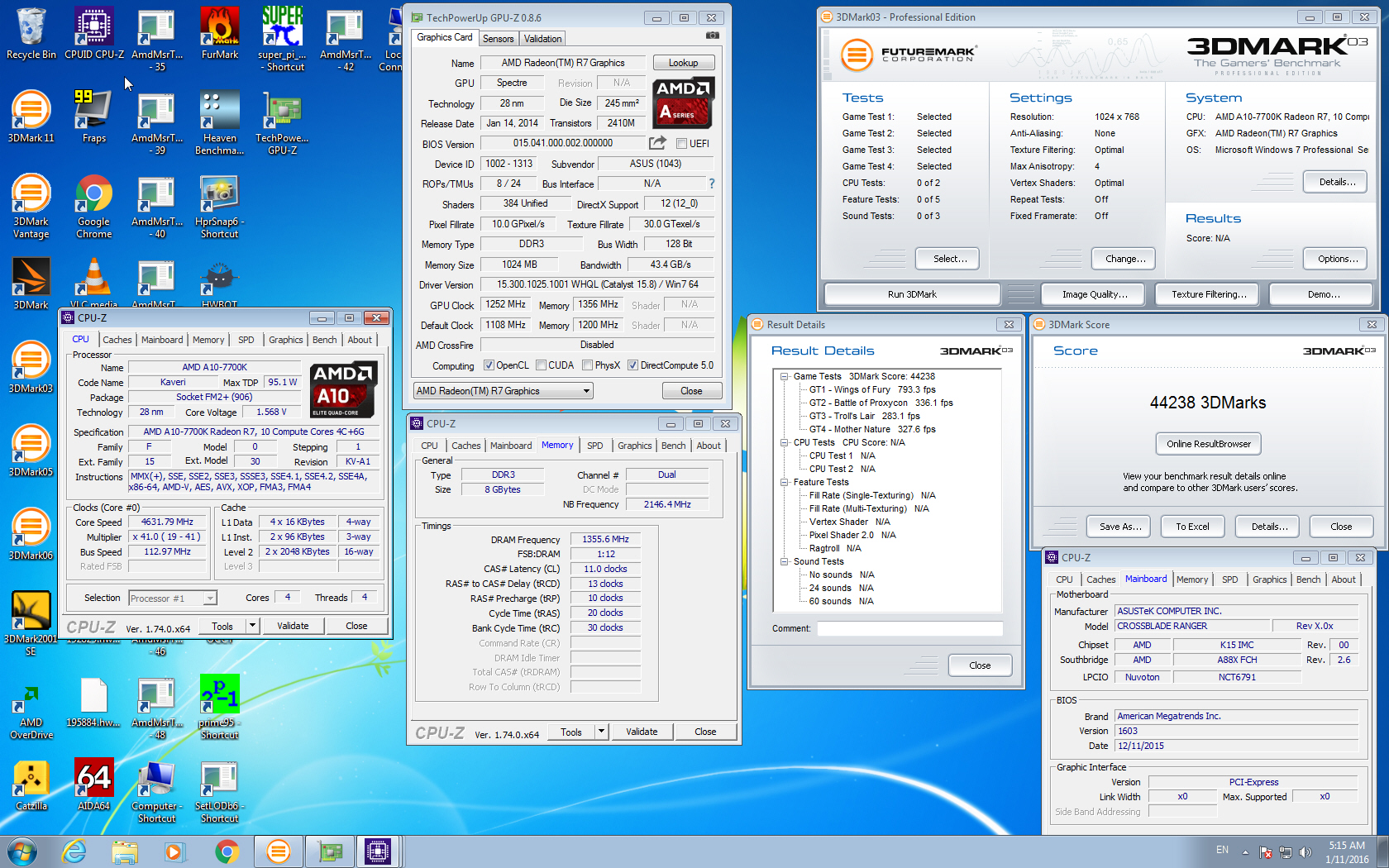
Task: Launch Google Chrome desktop icon
Action: click(x=93, y=207)
